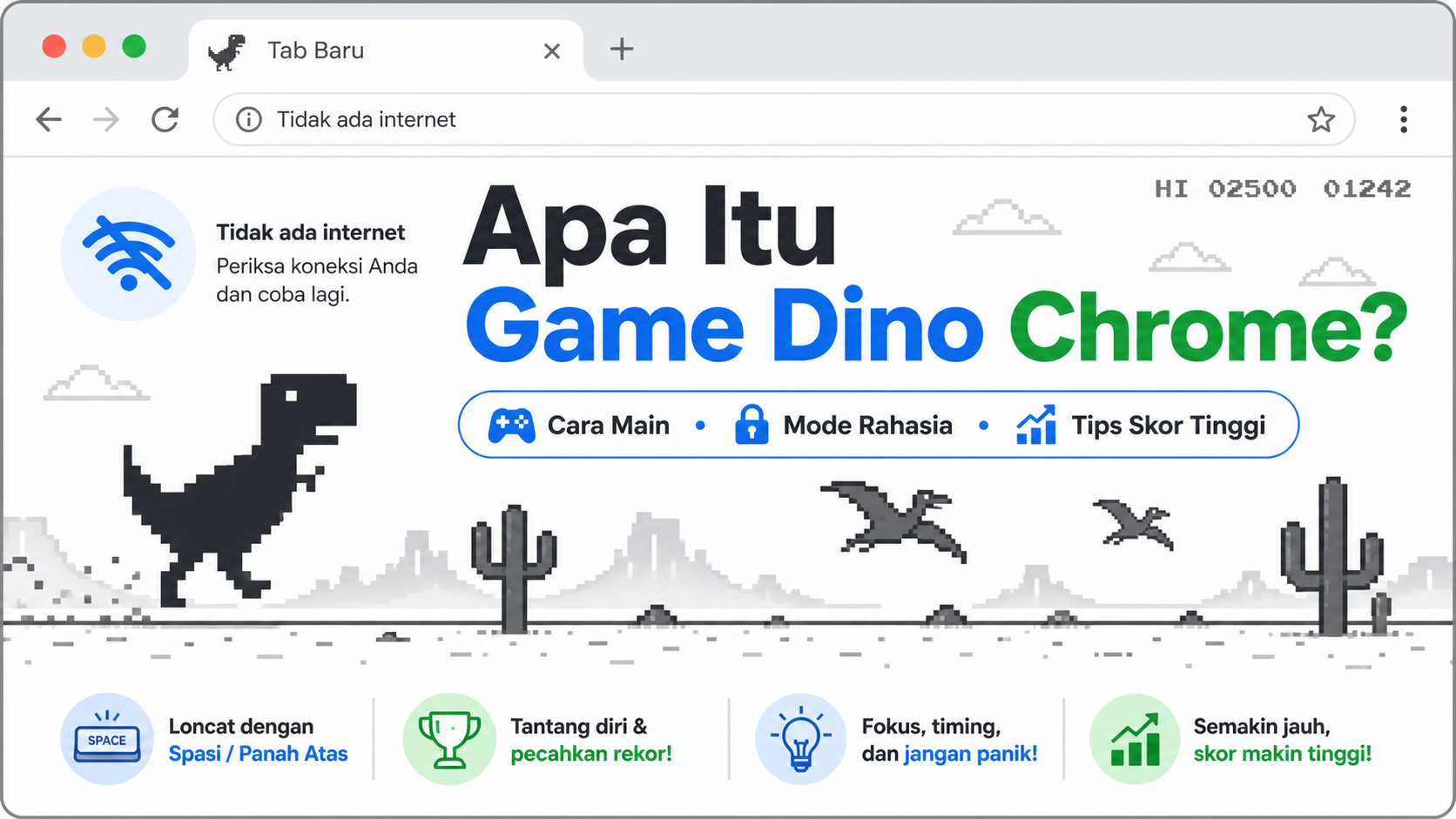The width and height of the screenshot is (1456, 819).
Task: Open a new tab with plus button
Action: tap(622, 50)
